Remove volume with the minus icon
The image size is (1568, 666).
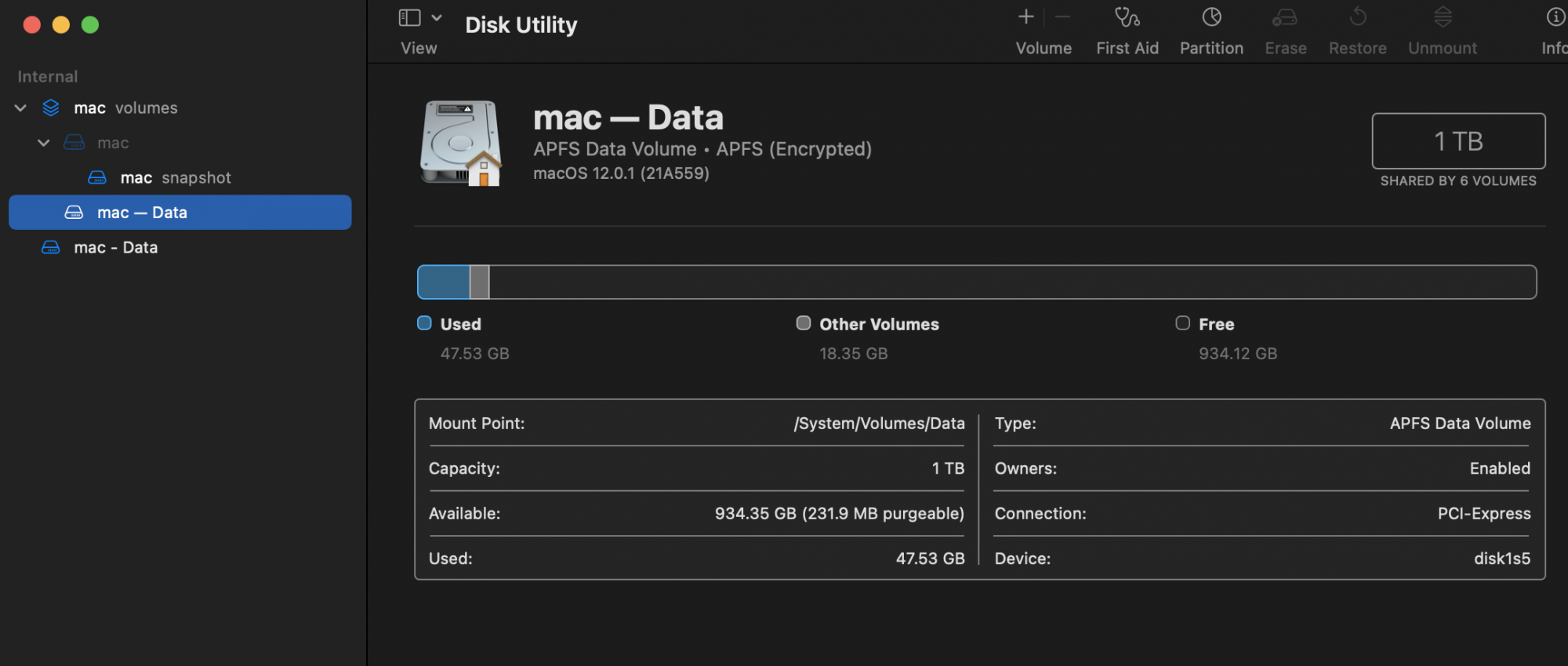coord(1063,16)
